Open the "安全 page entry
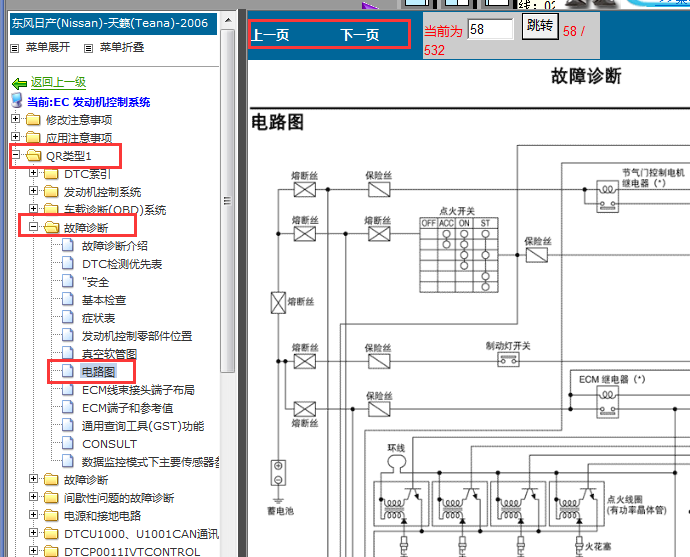 pos(95,282)
